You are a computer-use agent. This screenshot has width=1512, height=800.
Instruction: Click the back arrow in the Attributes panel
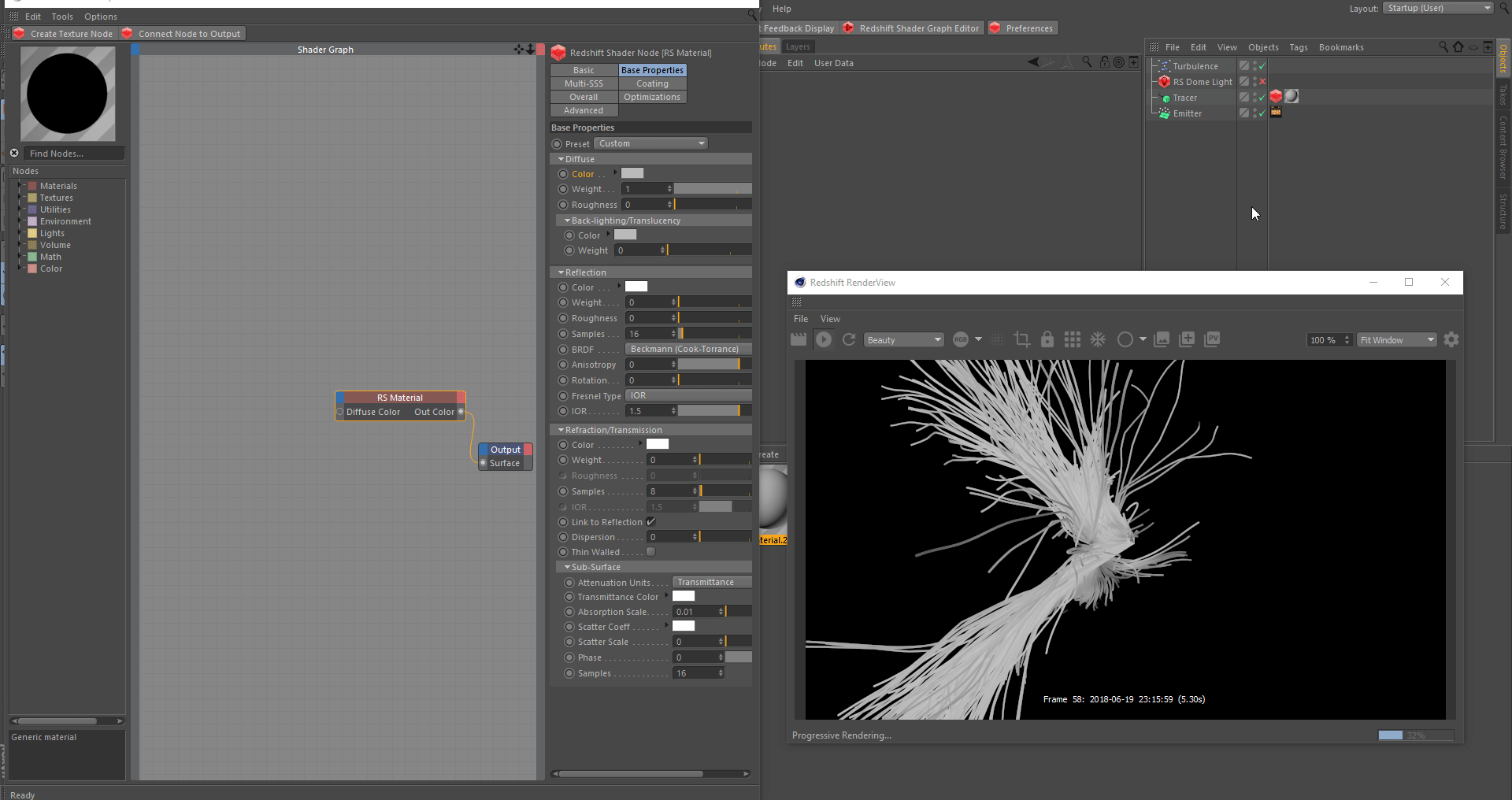1033,62
